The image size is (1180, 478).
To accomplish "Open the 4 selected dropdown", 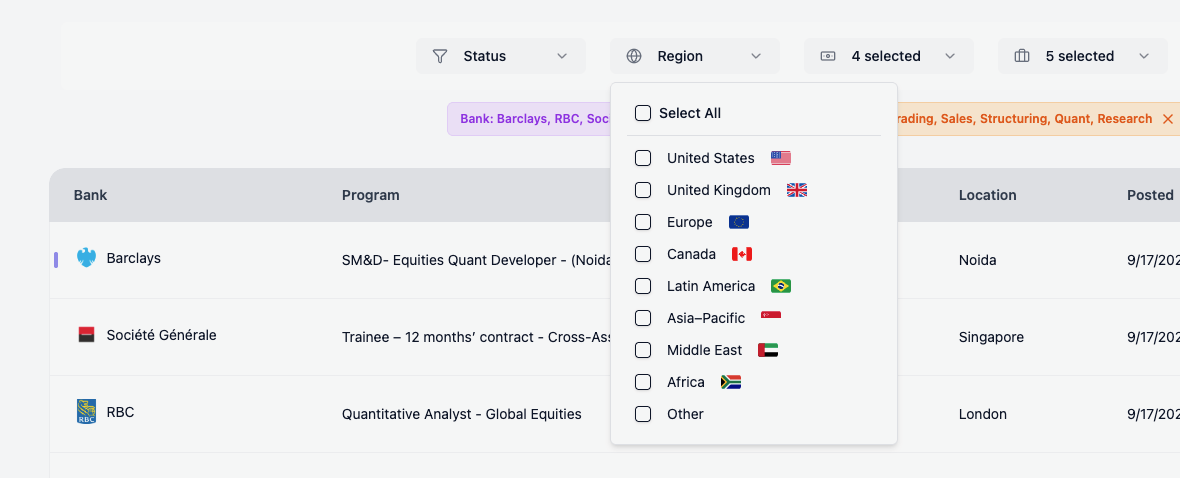I will pyautogui.click(x=888, y=56).
